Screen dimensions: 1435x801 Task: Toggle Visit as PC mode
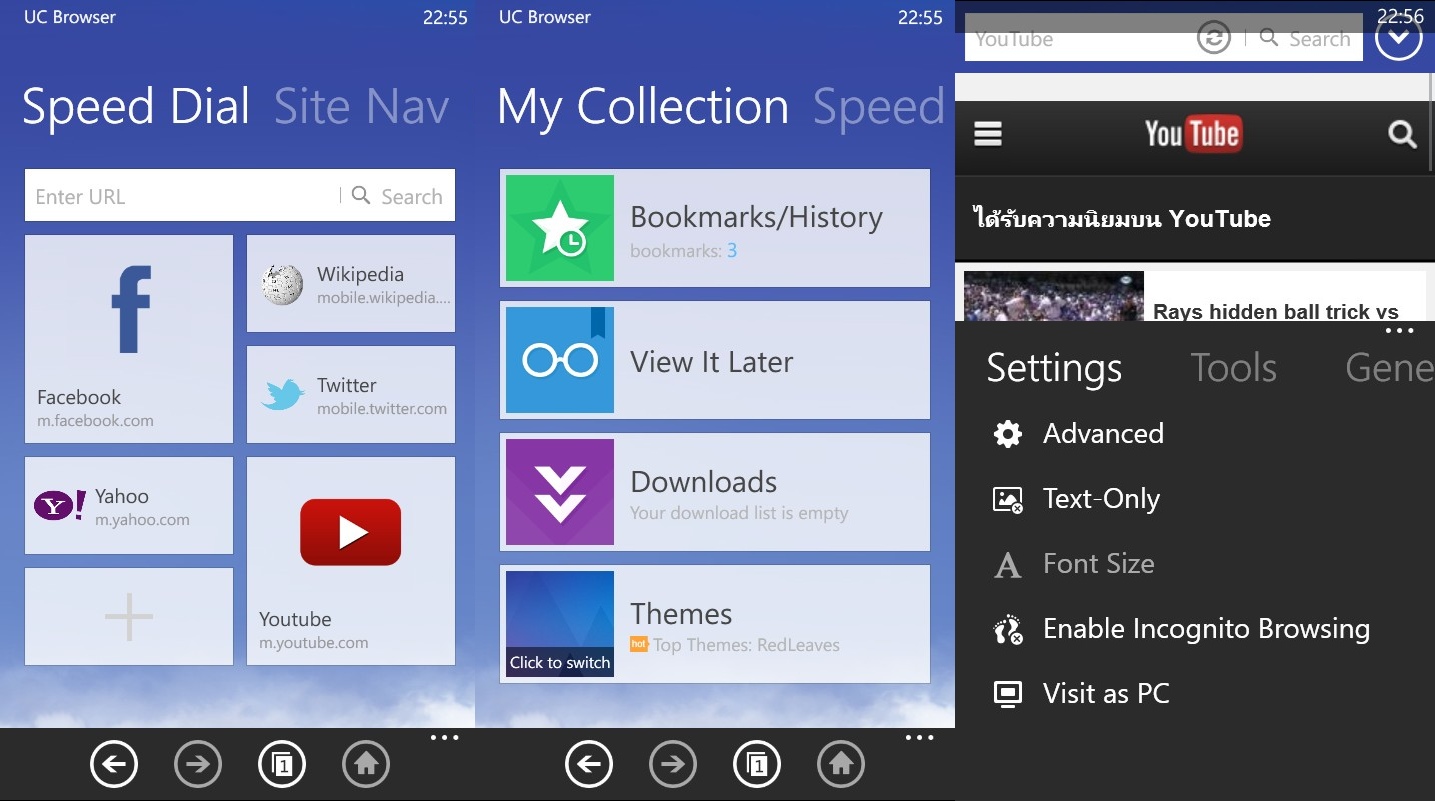[x=1081, y=693]
